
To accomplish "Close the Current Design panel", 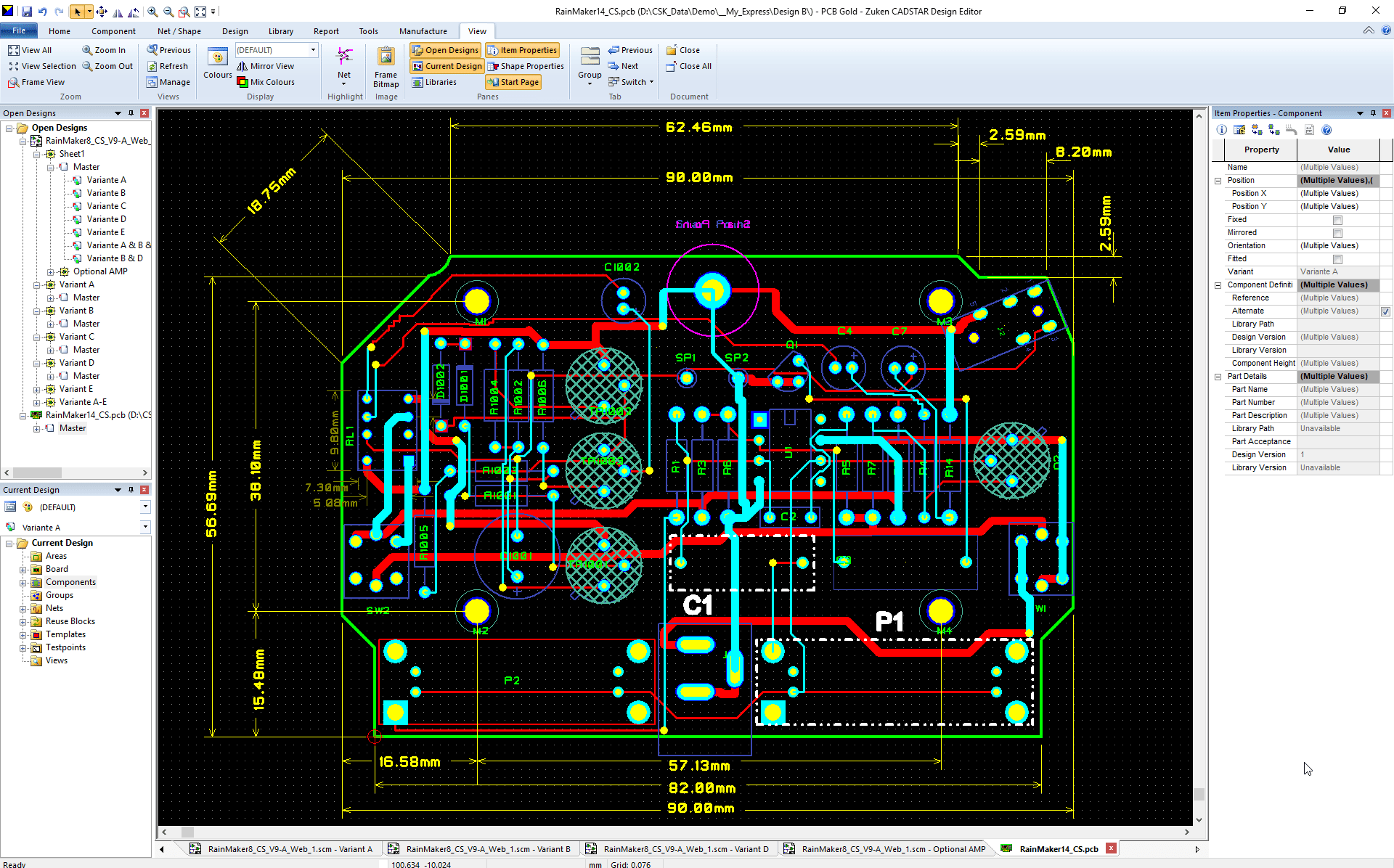I will [x=144, y=490].
